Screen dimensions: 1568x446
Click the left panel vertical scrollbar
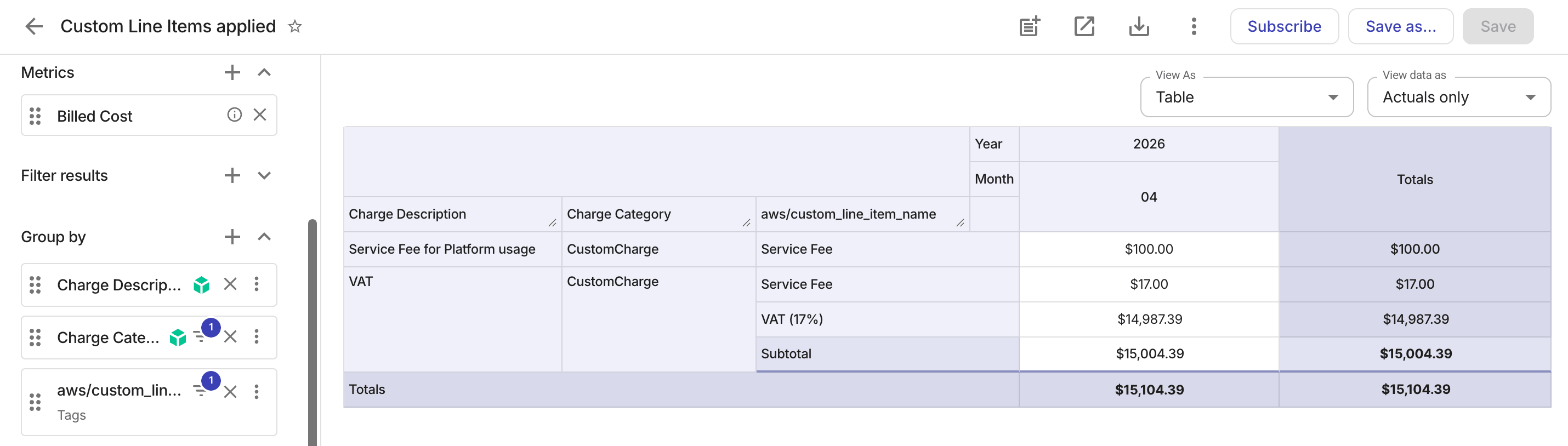(313, 332)
